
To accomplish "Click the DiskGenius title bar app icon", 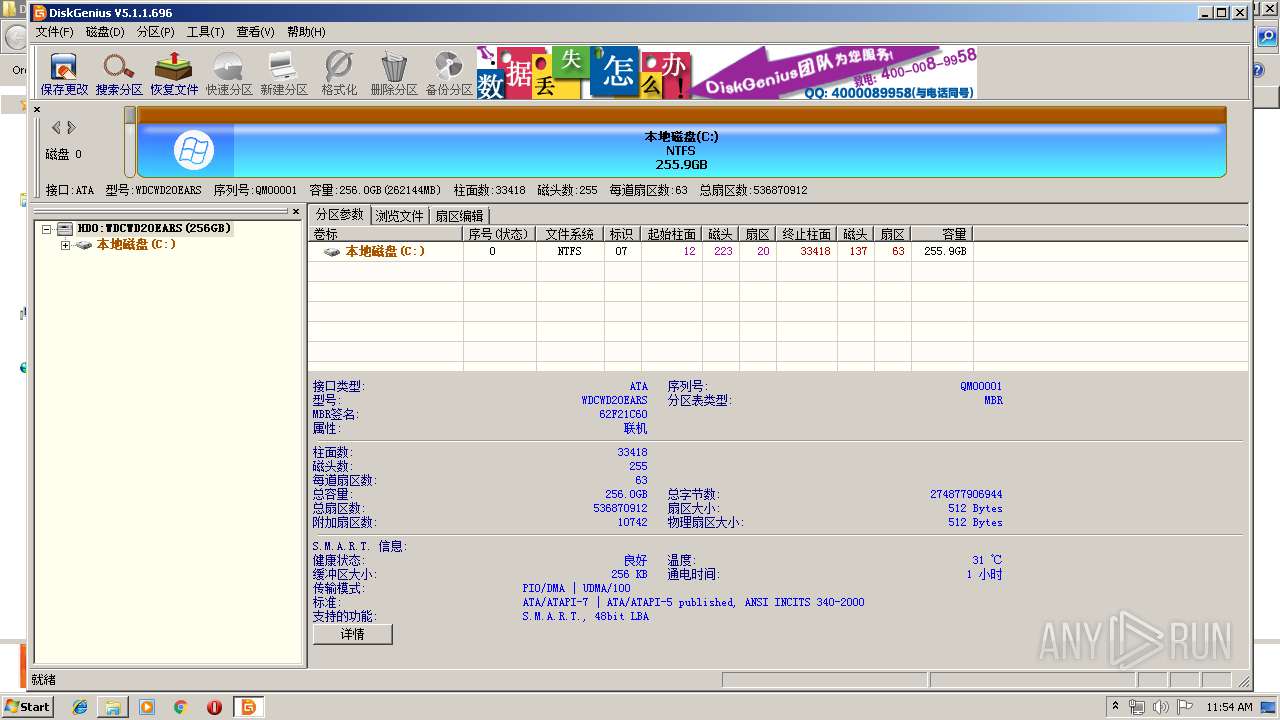I will pos(40,13).
